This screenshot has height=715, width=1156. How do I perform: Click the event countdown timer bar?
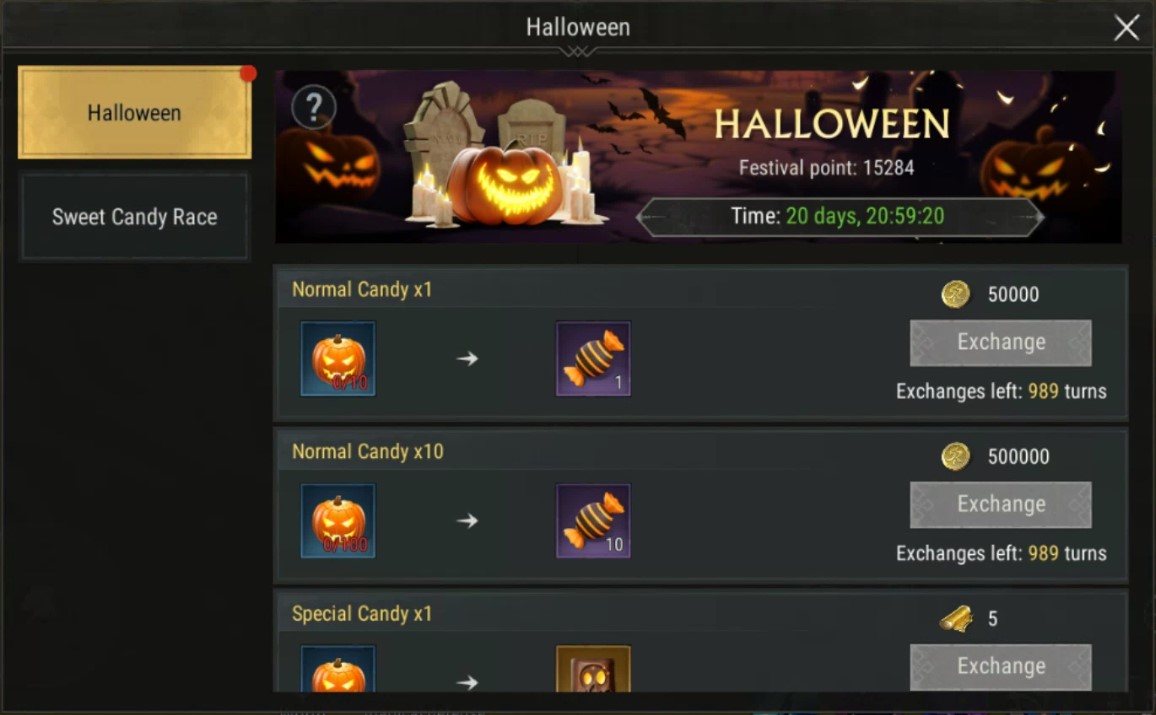pos(840,217)
